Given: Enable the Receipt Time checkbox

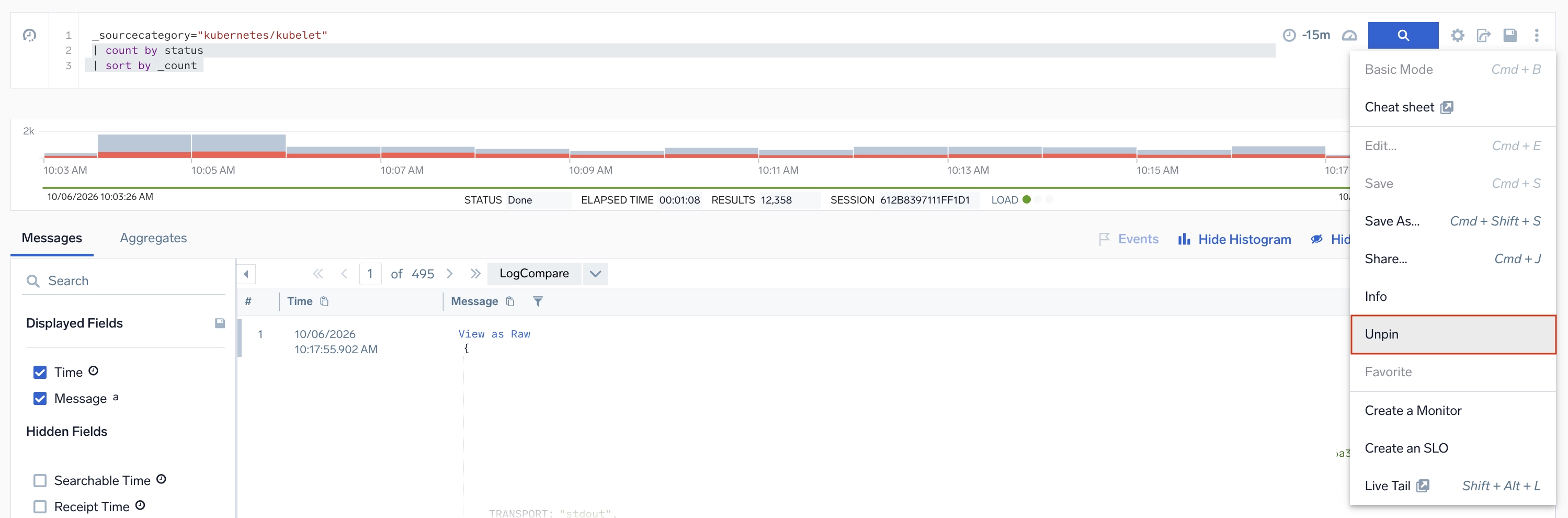Looking at the screenshot, I should 40,507.
